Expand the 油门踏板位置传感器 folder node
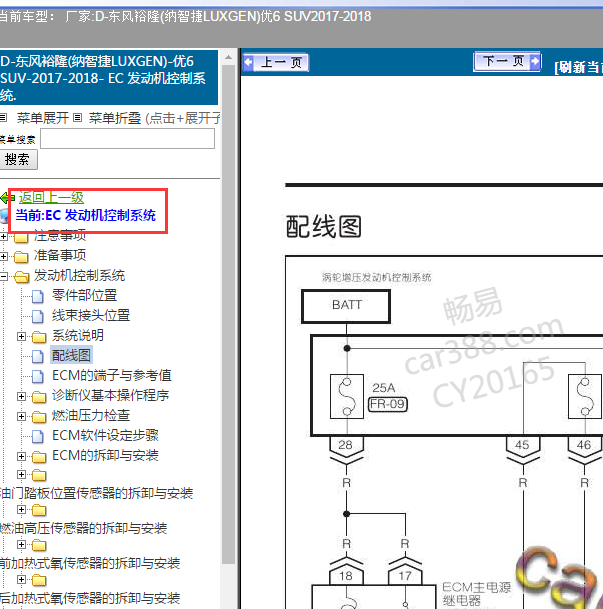This screenshot has height=609, width=603. point(21,475)
